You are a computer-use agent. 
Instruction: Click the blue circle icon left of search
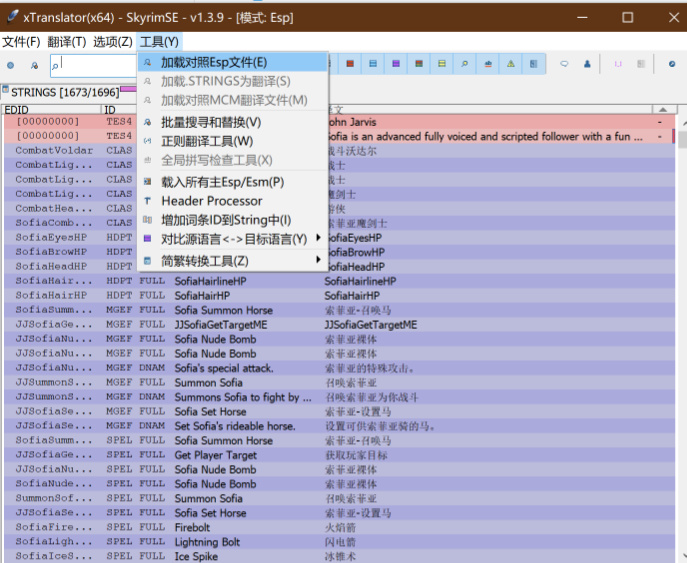(11, 65)
